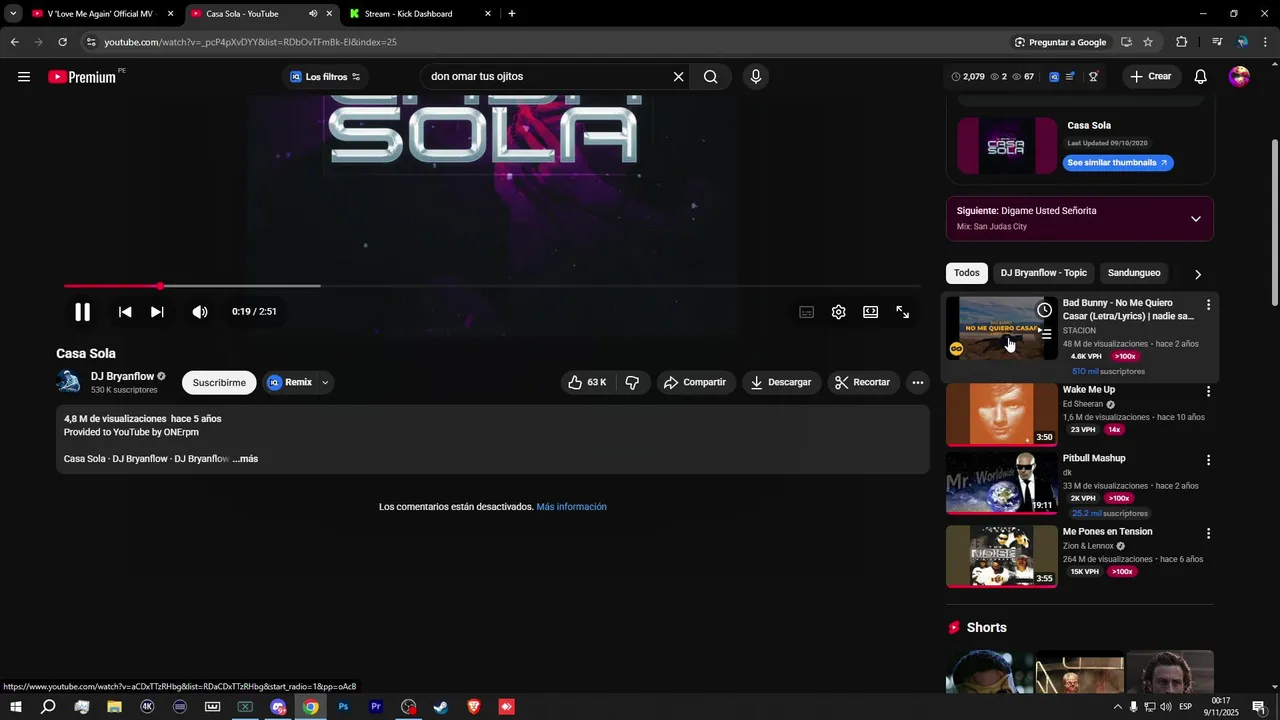Select the DJ Bryanflow - Topic chip
Viewport: 1280px width, 720px height.
(1043, 273)
